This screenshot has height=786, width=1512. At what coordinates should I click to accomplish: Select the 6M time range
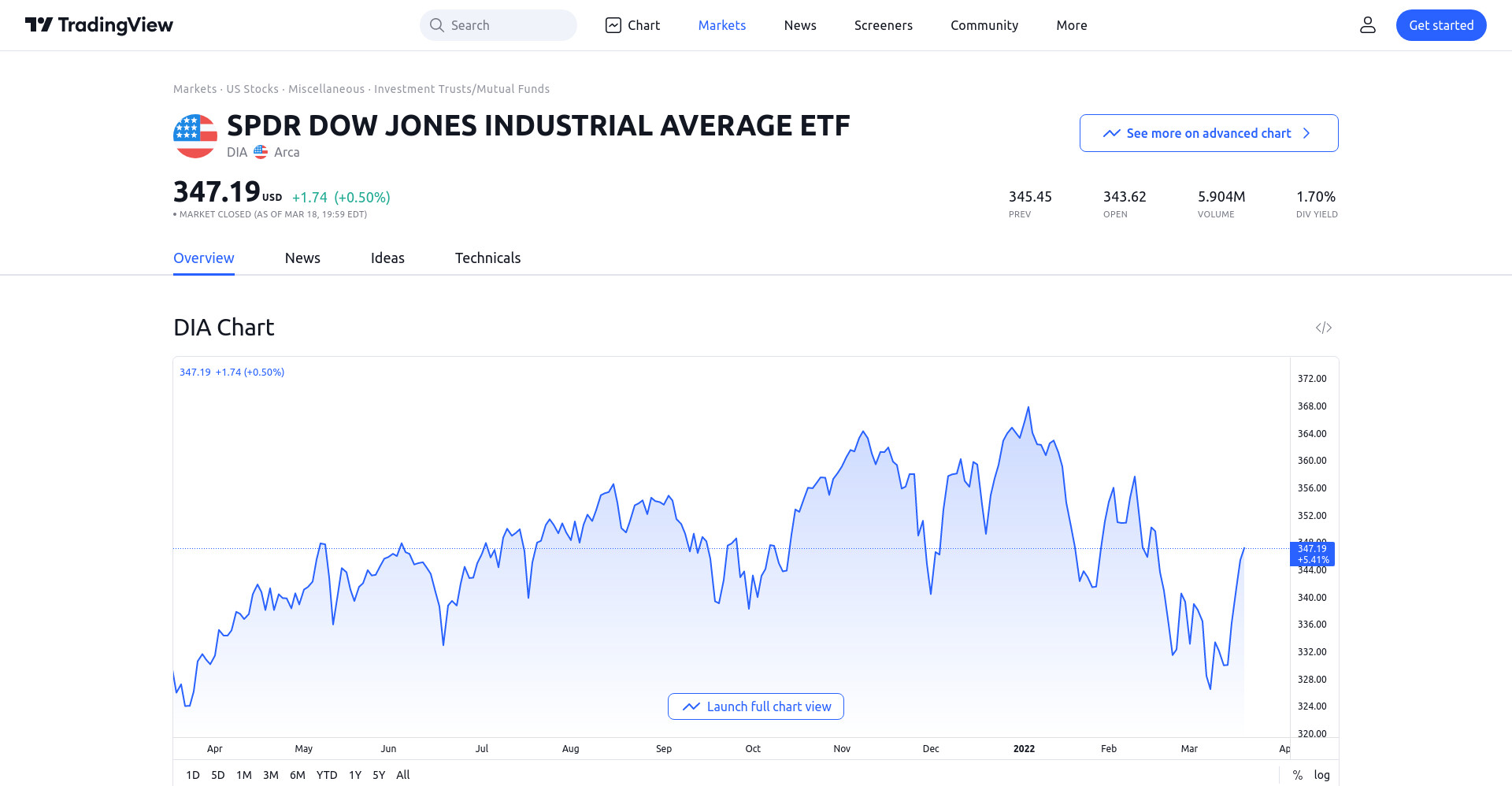[298, 775]
